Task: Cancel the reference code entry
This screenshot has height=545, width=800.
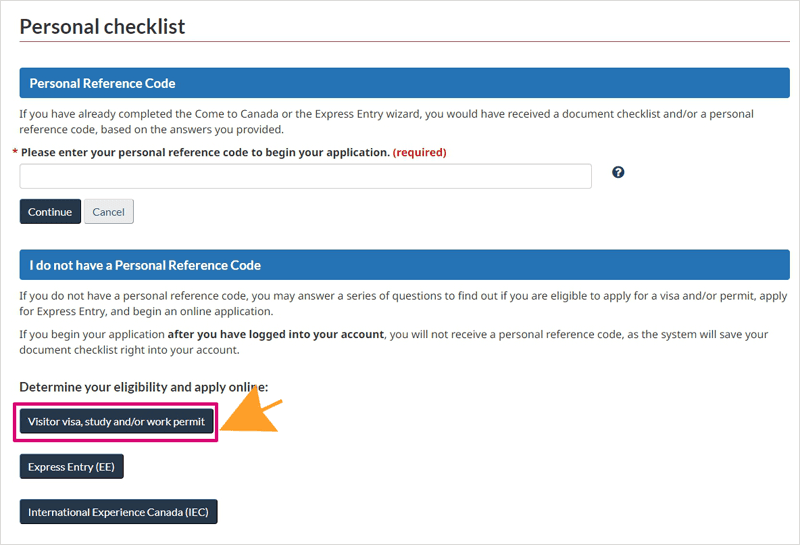Action: tap(109, 211)
